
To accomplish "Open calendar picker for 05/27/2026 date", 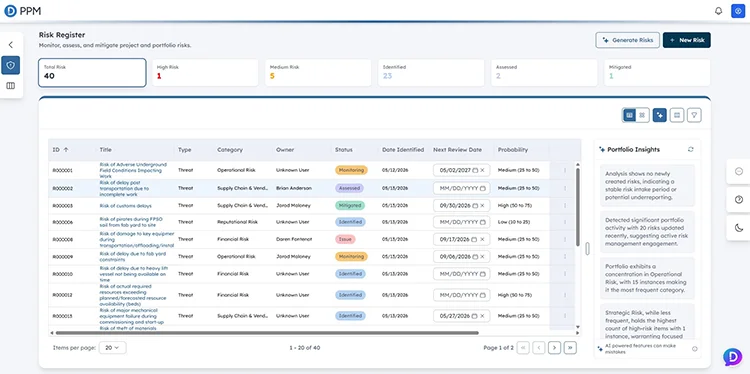I will [475, 316].
